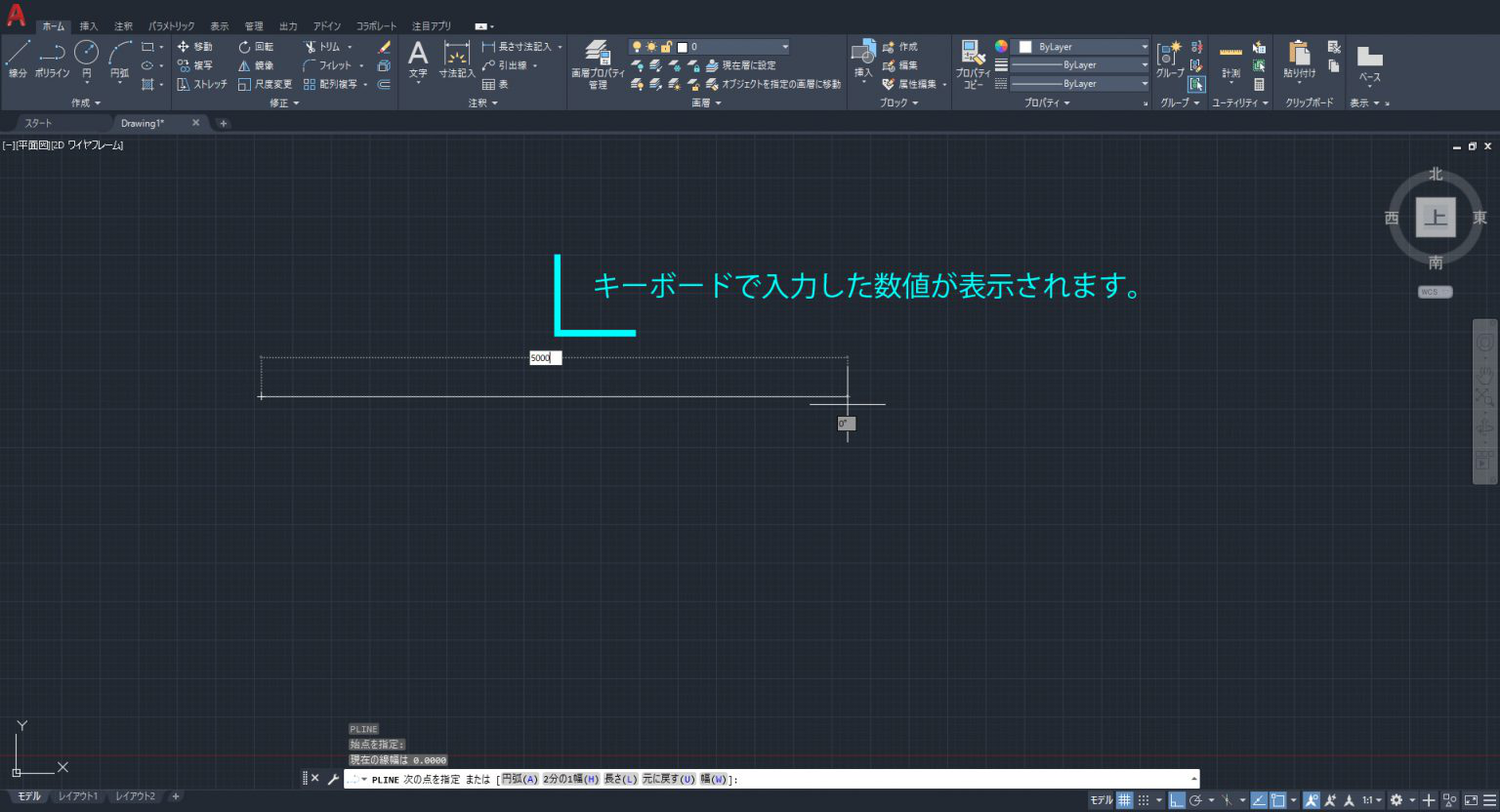The image size is (1500, 812).
Task: Click the dynamic input length field
Action: 545,358
